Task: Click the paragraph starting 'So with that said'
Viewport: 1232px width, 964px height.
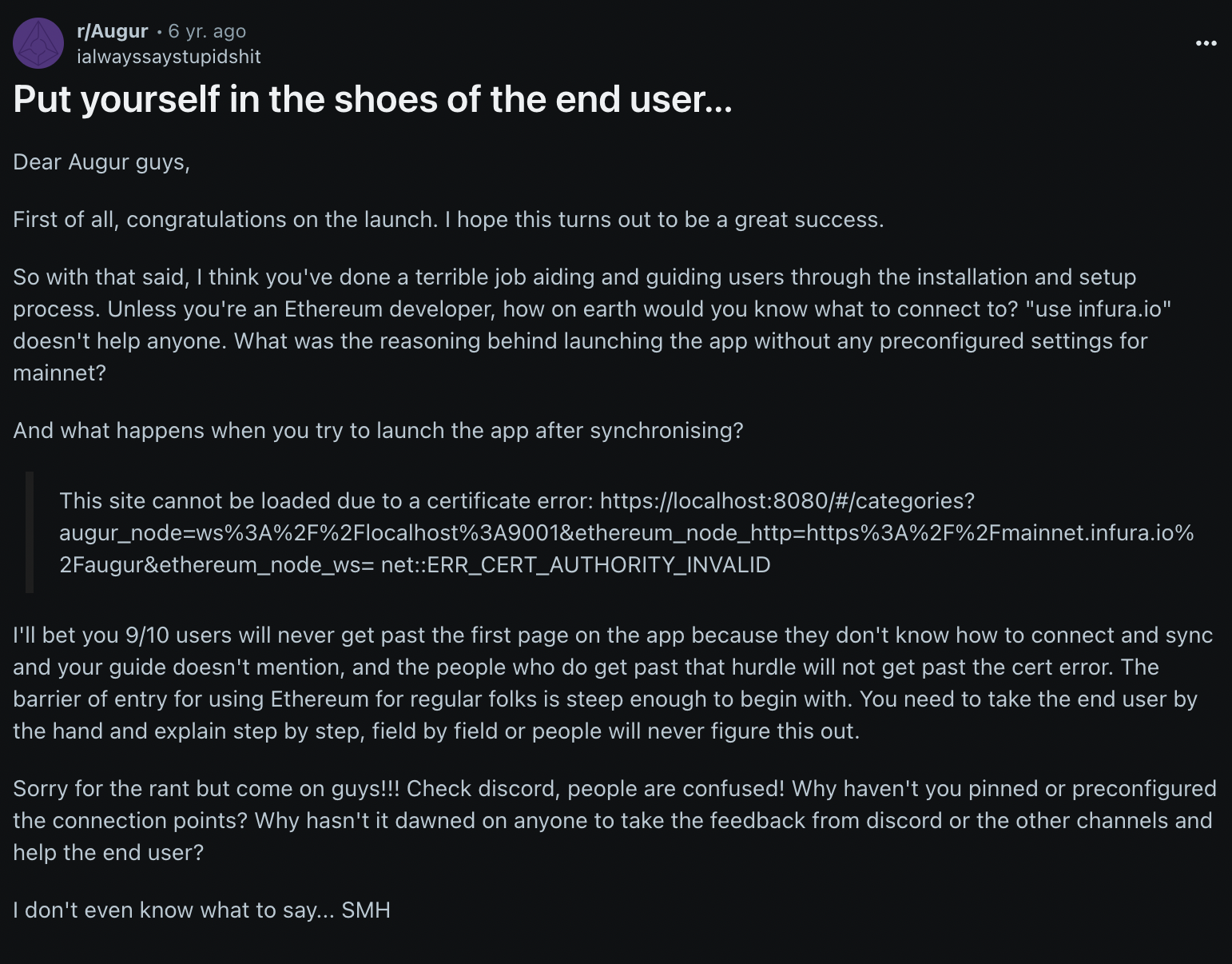Action: (592, 325)
